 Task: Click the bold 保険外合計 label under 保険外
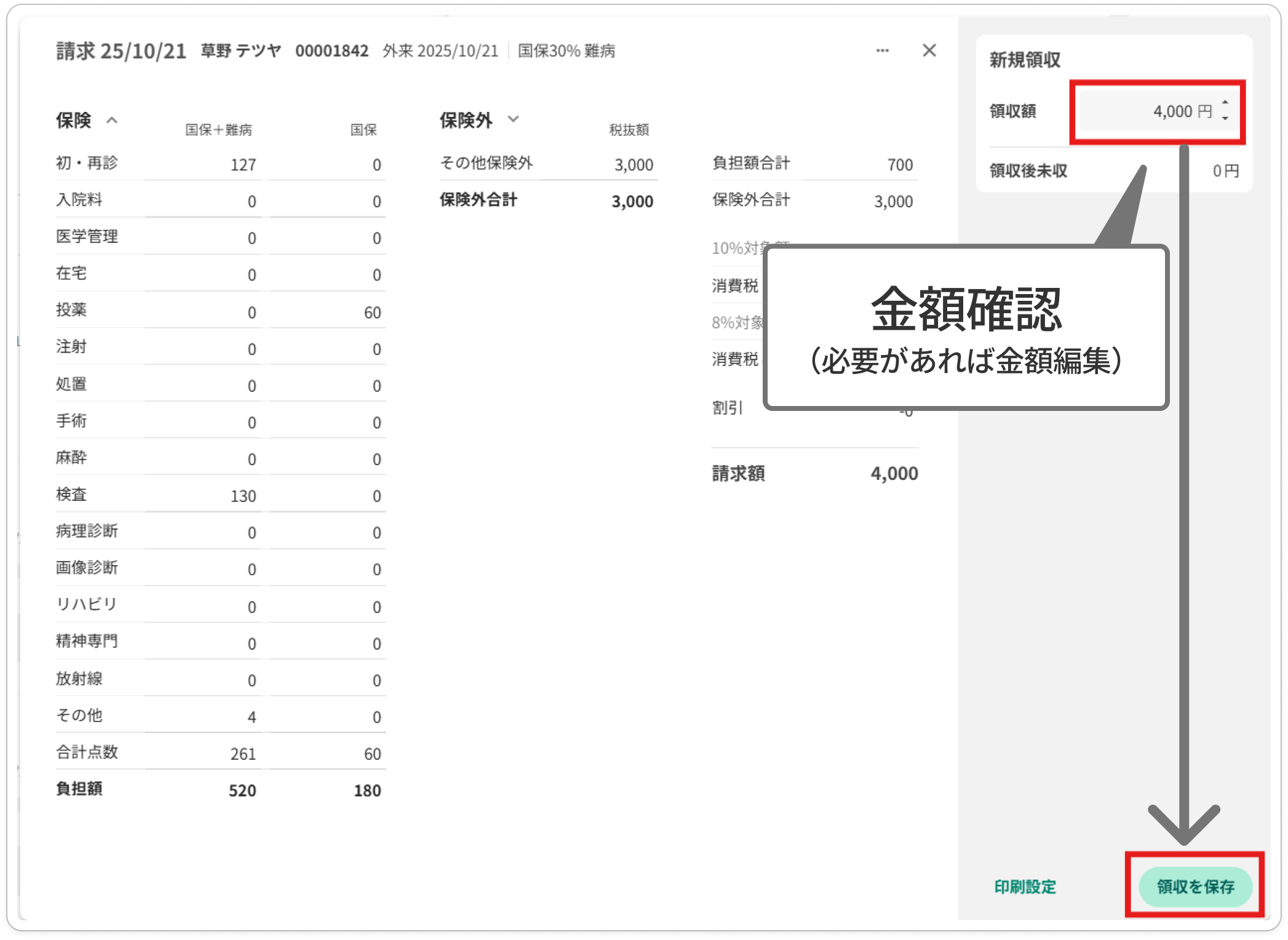(x=478, y=199)
